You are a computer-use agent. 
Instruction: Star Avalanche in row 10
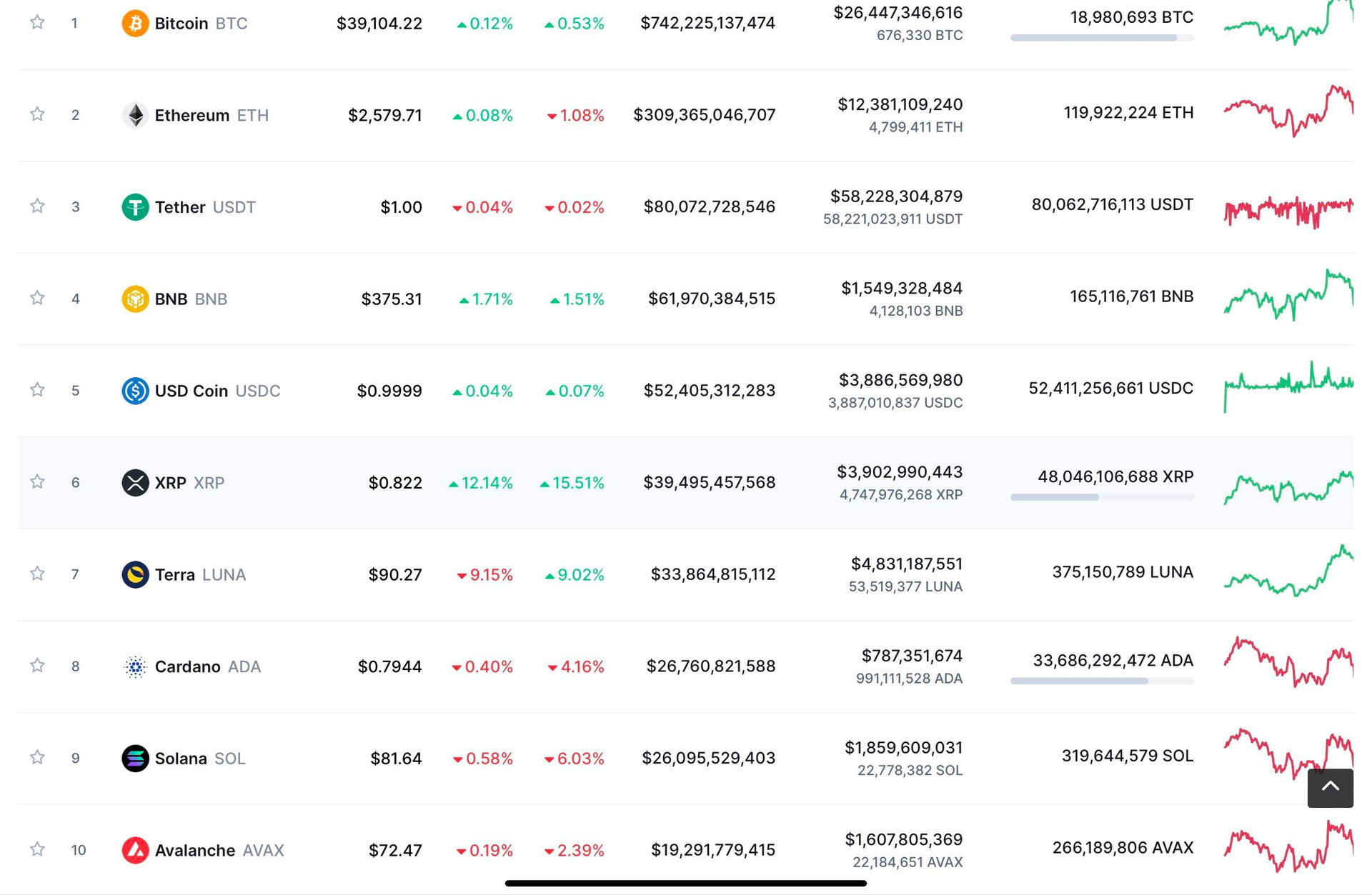pos(37,849)
